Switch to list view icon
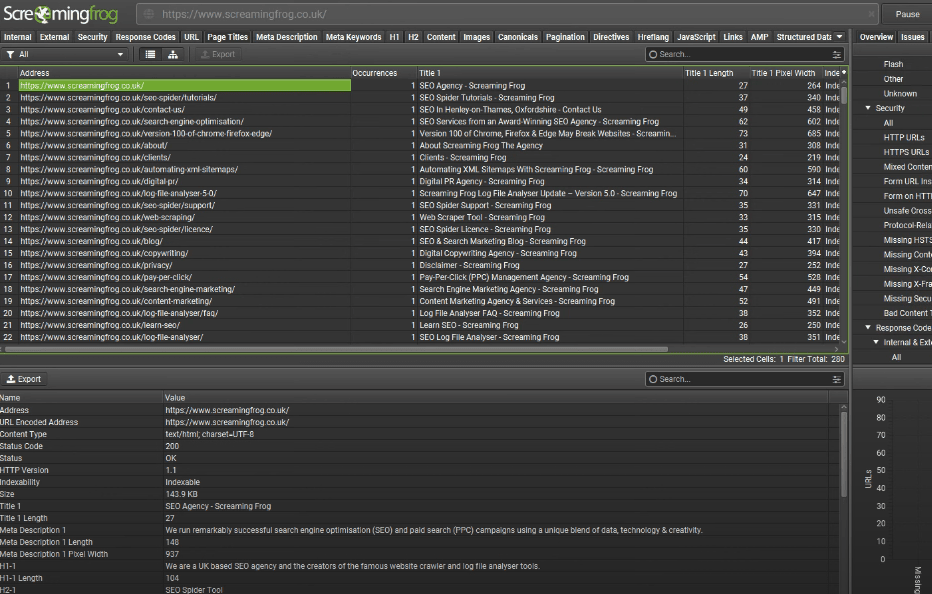932x594 pixels. point(150,54)
